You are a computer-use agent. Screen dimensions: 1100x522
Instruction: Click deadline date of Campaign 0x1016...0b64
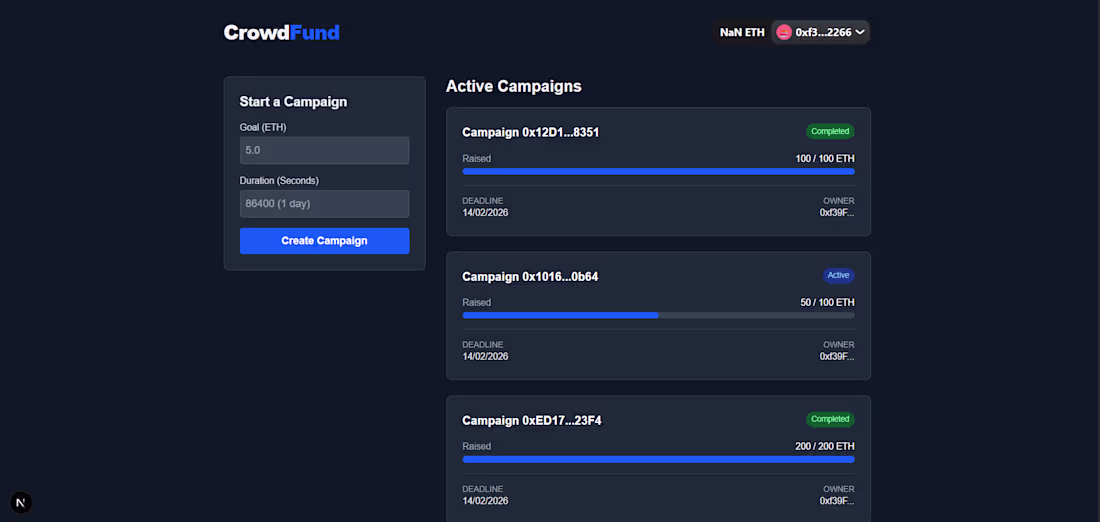click(x=485, y=356)
